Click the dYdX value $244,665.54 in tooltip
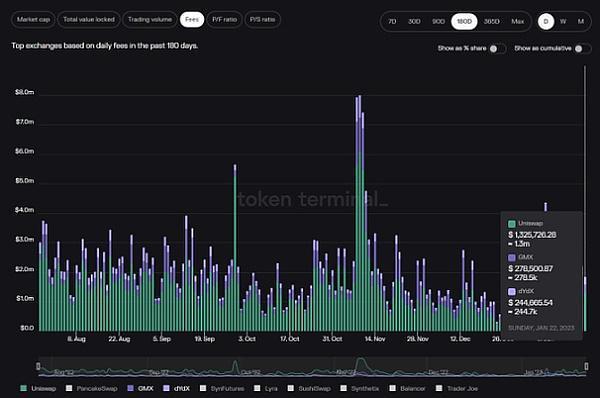Viewport: 600px width, 398px height. [x=530, y=303]
